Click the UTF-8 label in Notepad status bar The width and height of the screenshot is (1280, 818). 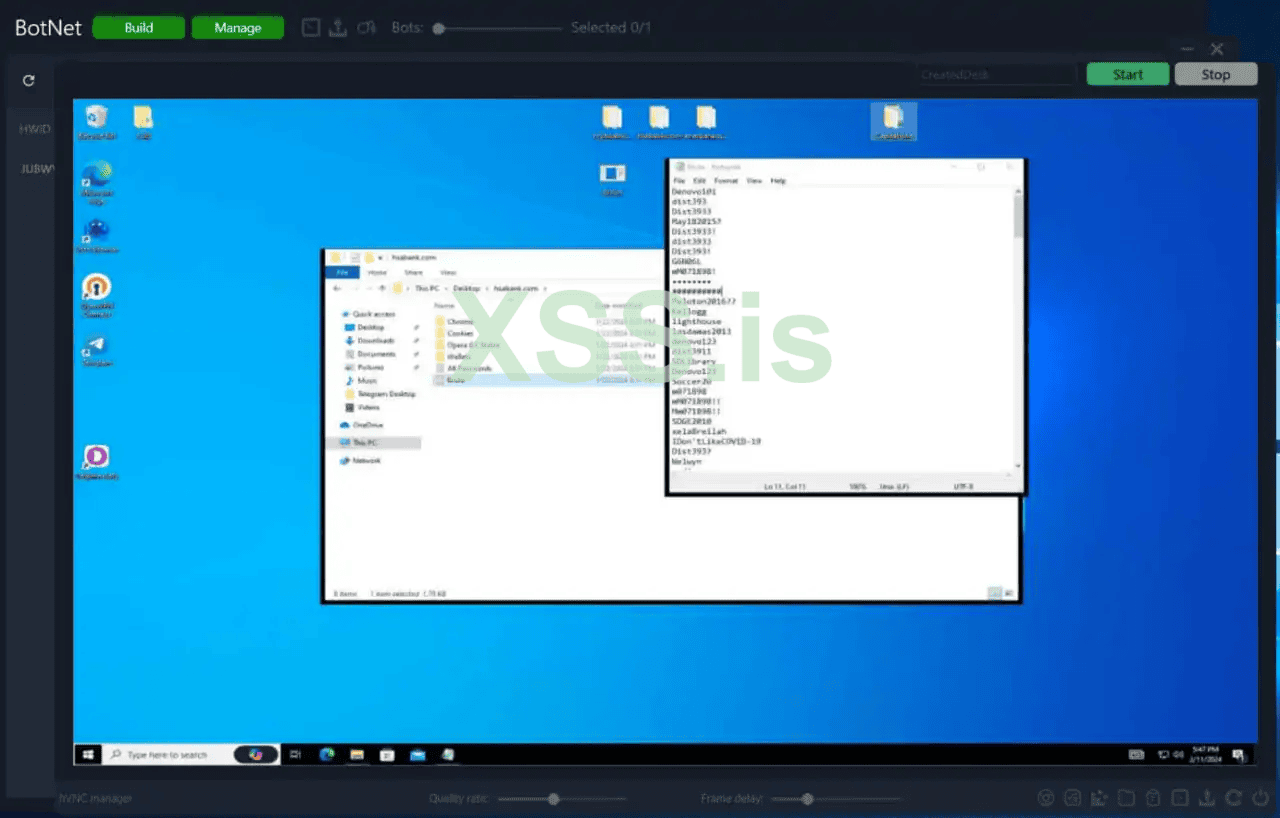pyautogui.click(x=964, y=487)
